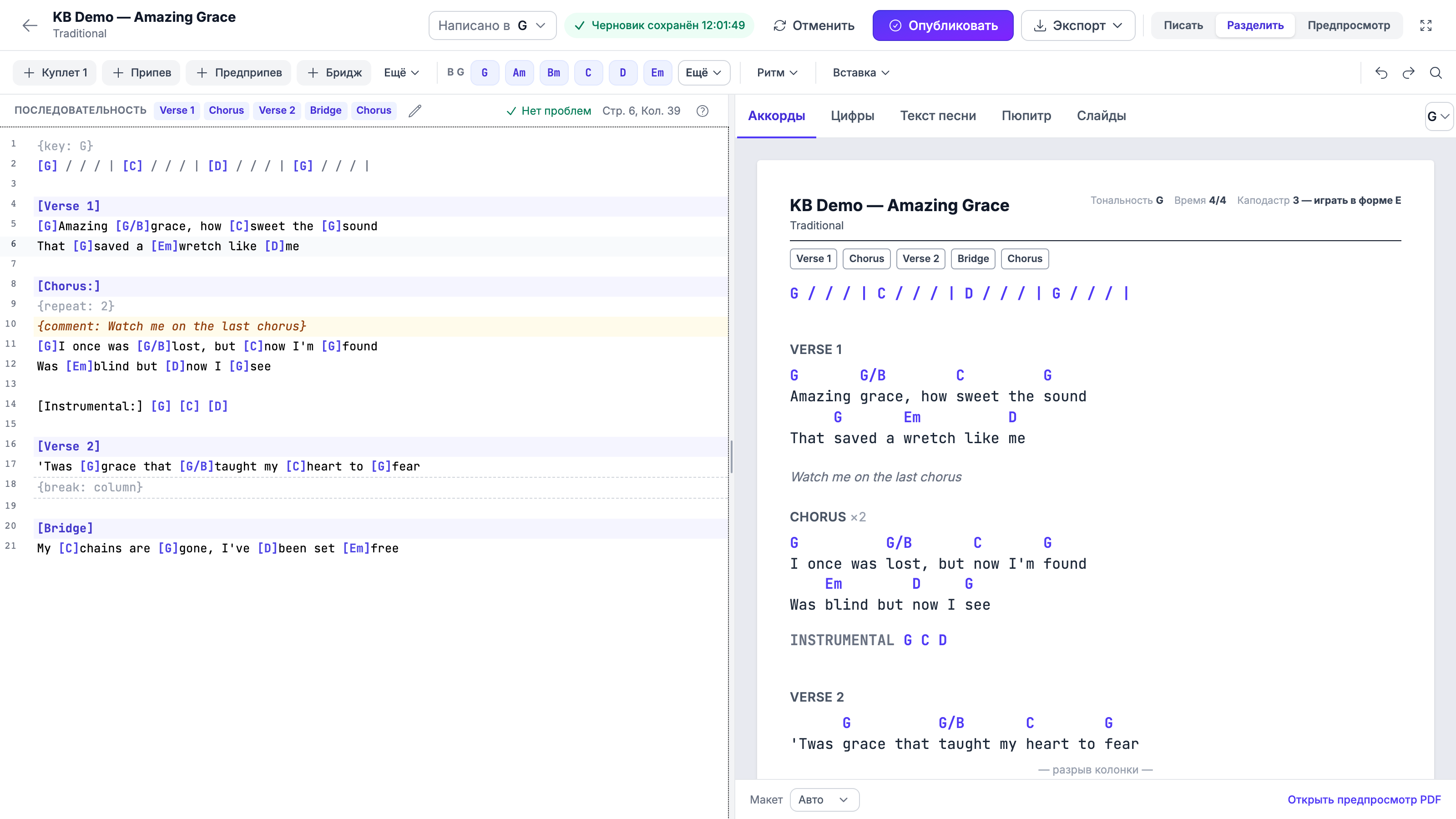Redo with the curved right arrow icon
Viewport: 1456px width, 819px height.
pyautogui.click(x=1409, y=72)
